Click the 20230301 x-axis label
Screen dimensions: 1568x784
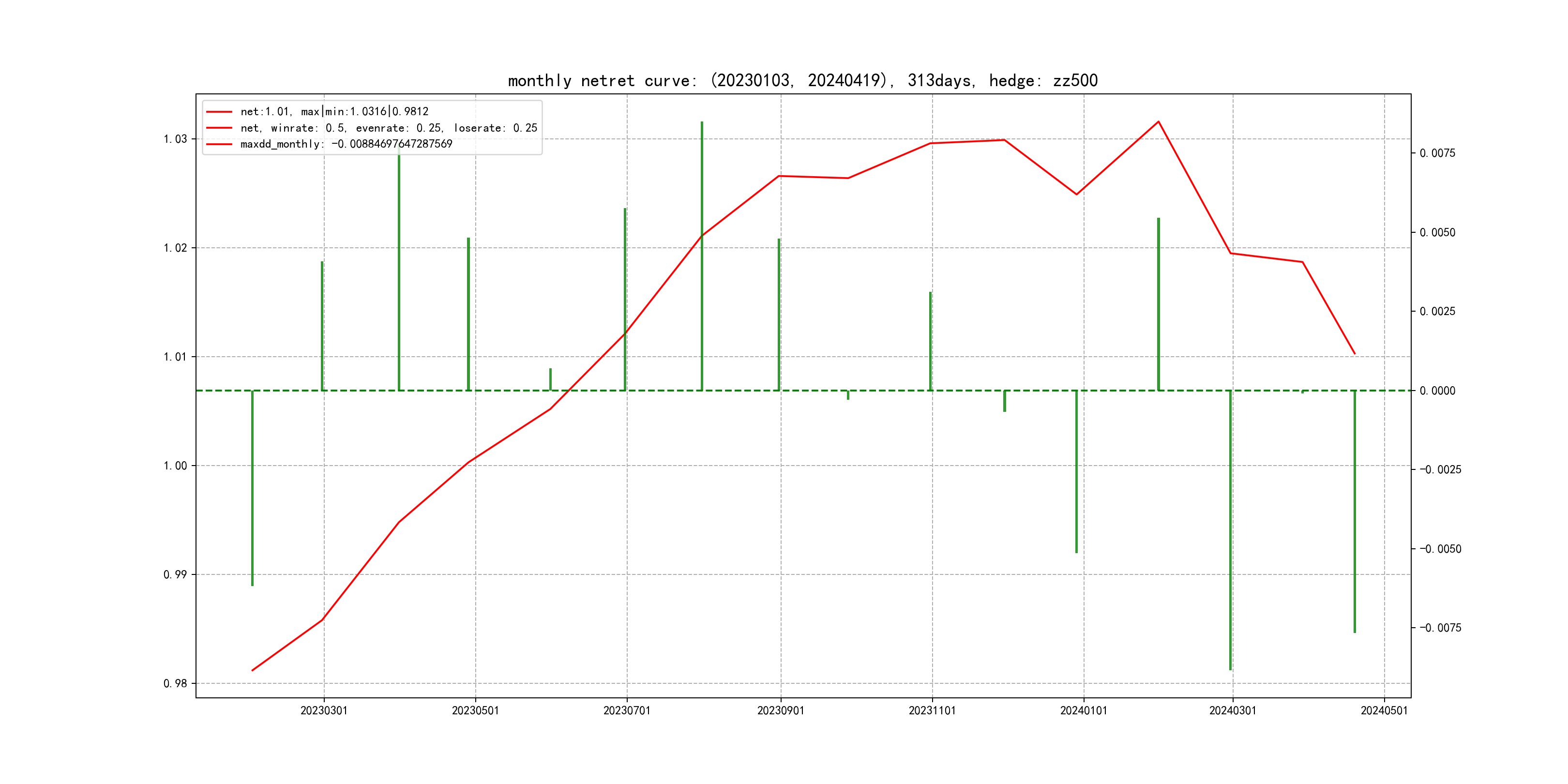324,710
